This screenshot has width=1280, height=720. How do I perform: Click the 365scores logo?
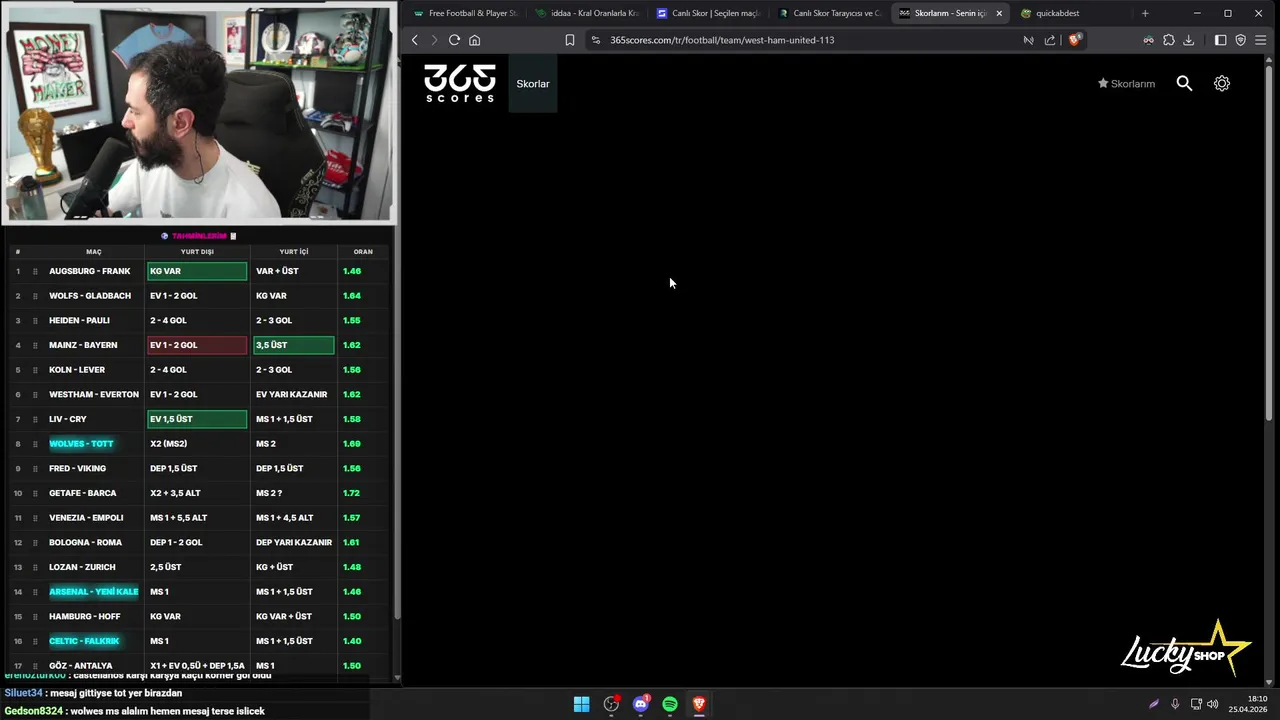[459, 83]
